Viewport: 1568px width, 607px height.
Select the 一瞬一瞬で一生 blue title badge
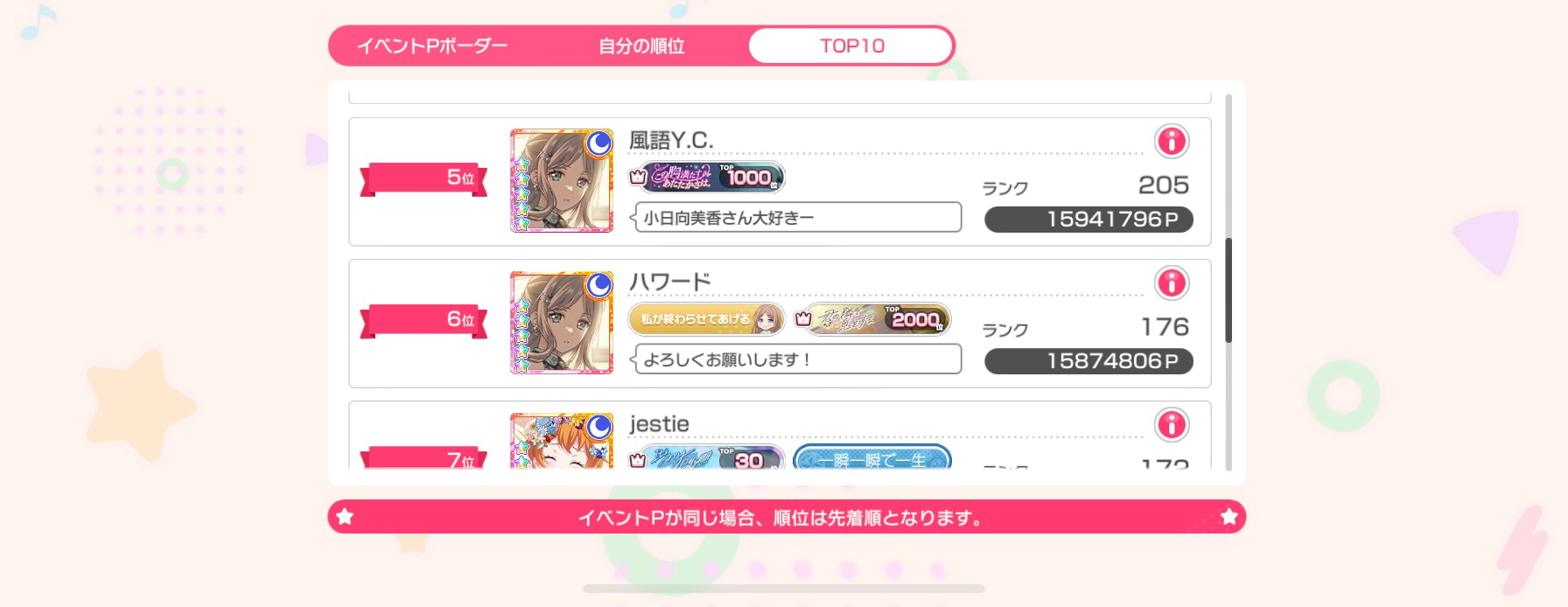(871, 457)
